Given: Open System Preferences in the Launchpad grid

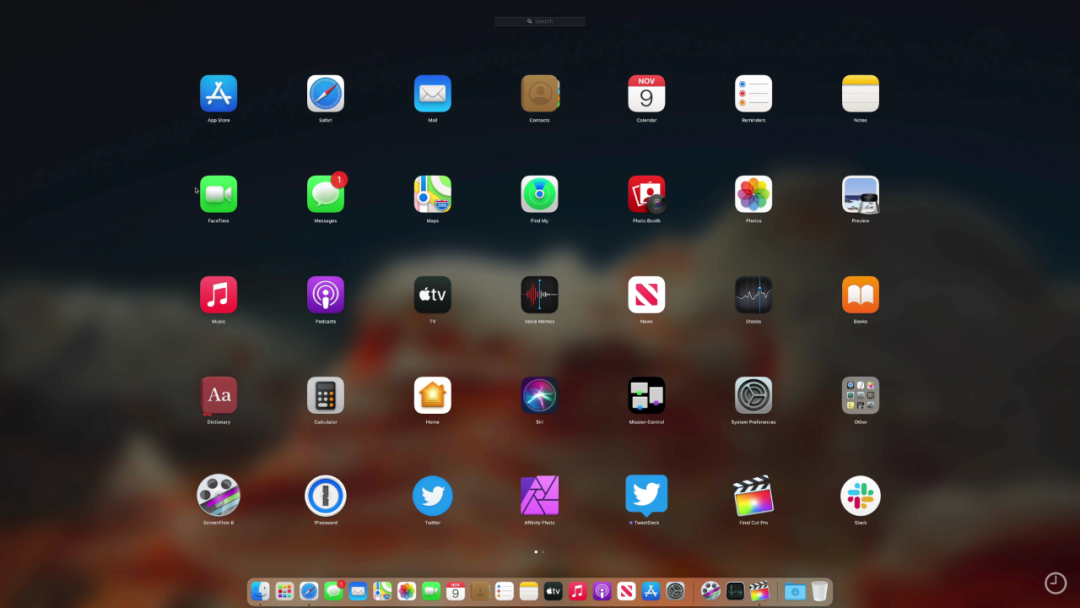Looking at the screenshot, I should (754, 395).
